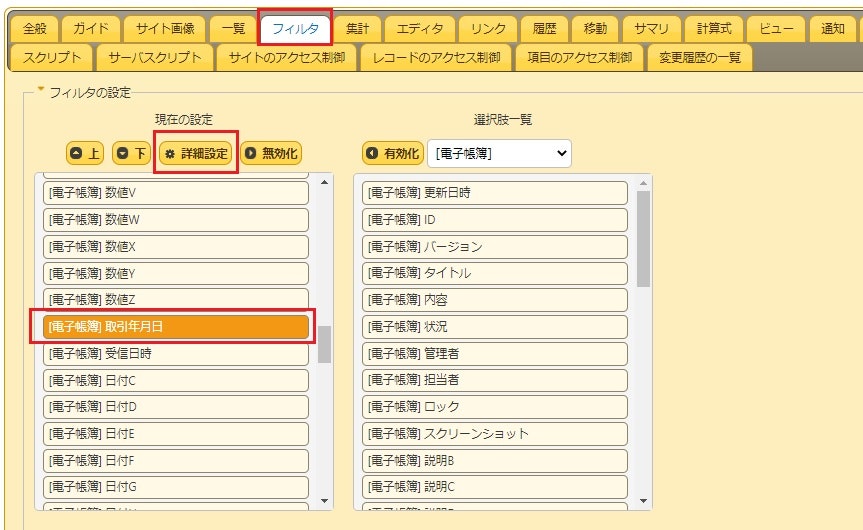
Task: Switch to the 一覧 tab
Action: pyautogui.click(x=233, y=29)
